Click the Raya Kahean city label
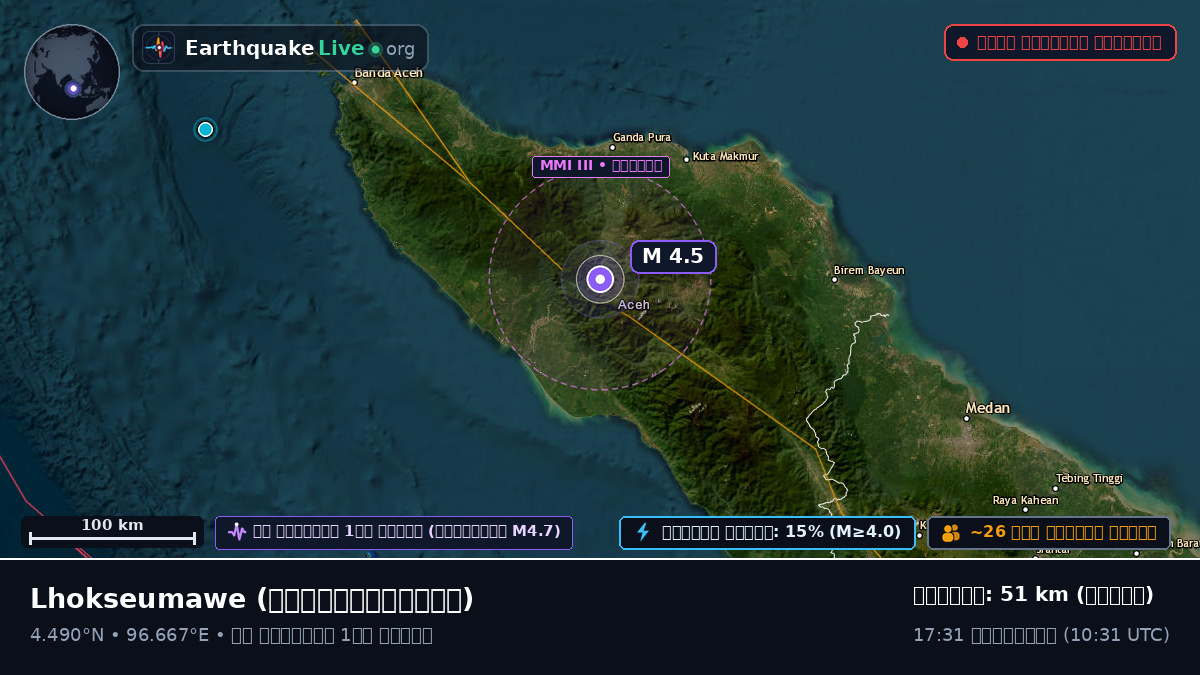The image size is (1200, 675). point(1025,500)
